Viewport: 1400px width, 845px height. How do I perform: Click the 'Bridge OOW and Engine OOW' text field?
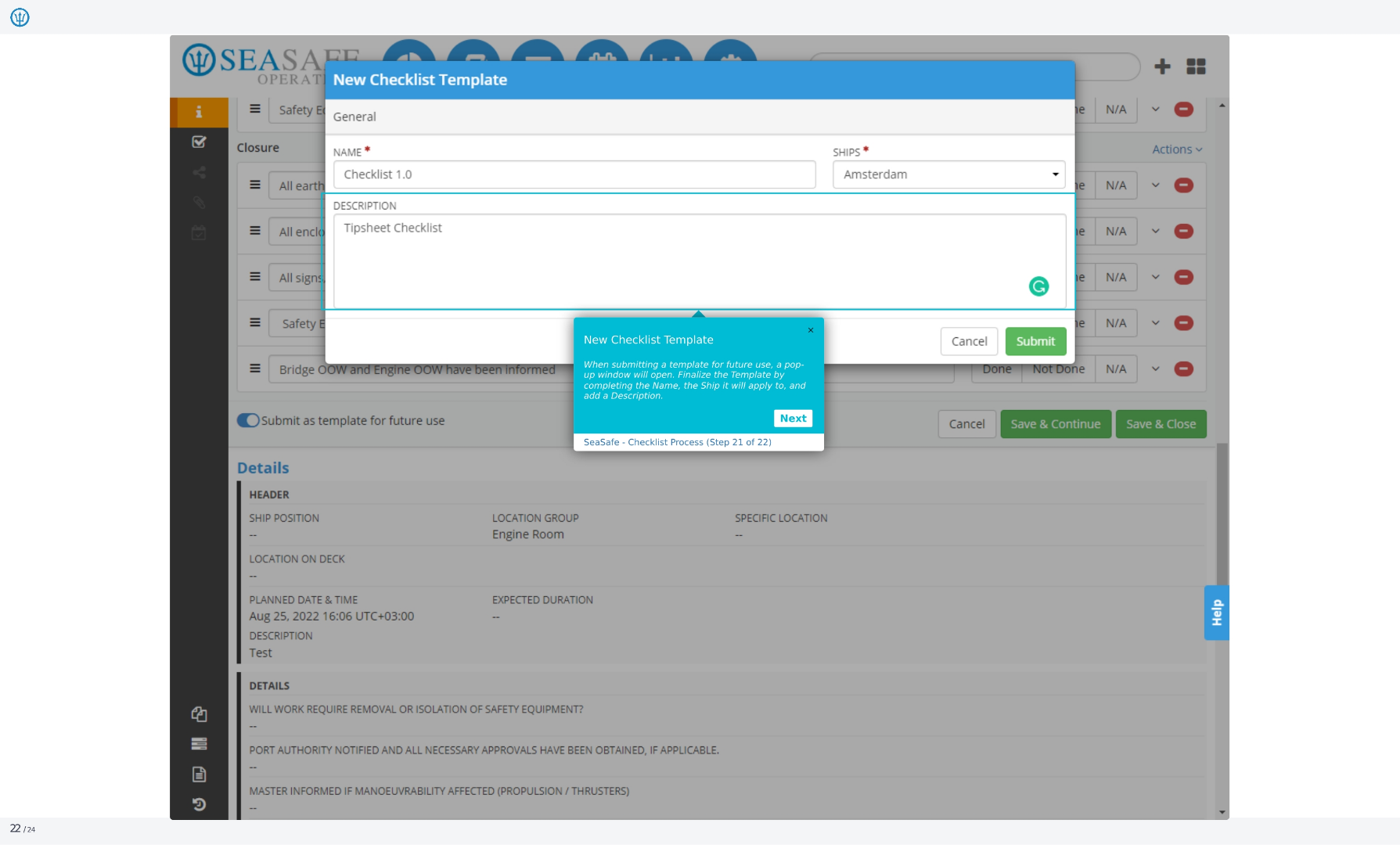click(610, 369)
